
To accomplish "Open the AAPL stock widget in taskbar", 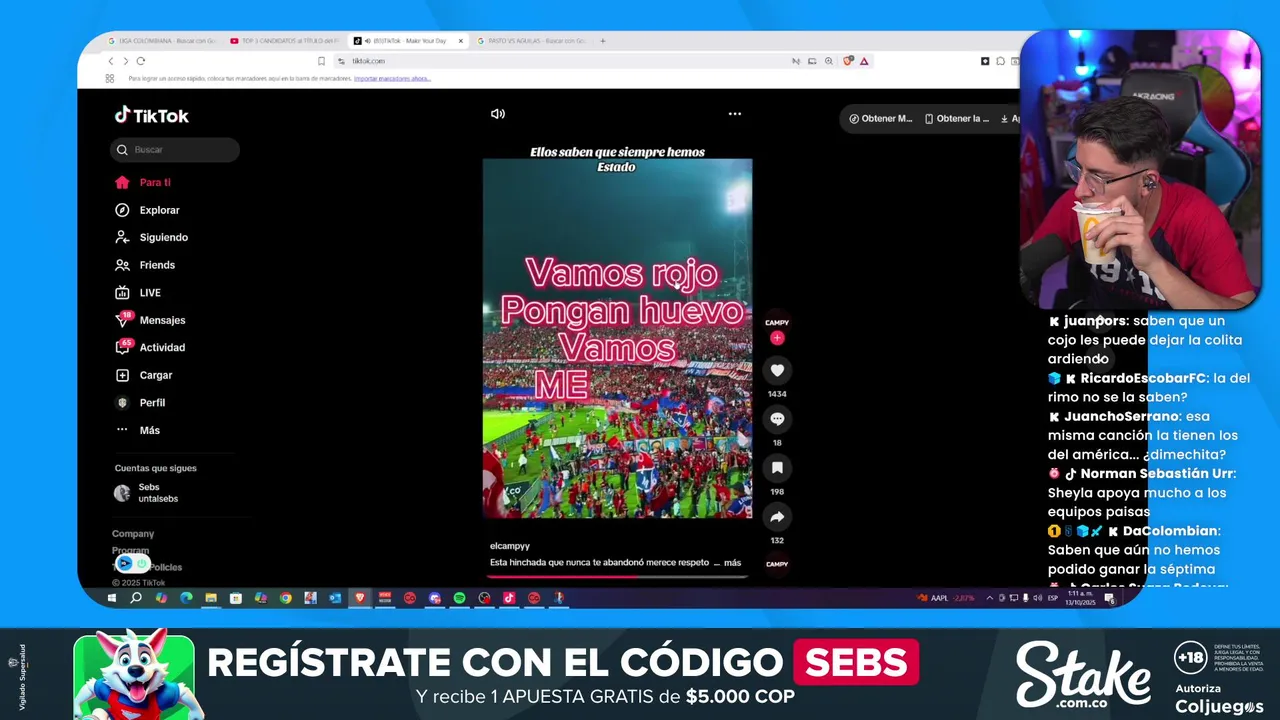I will point(945,598).
